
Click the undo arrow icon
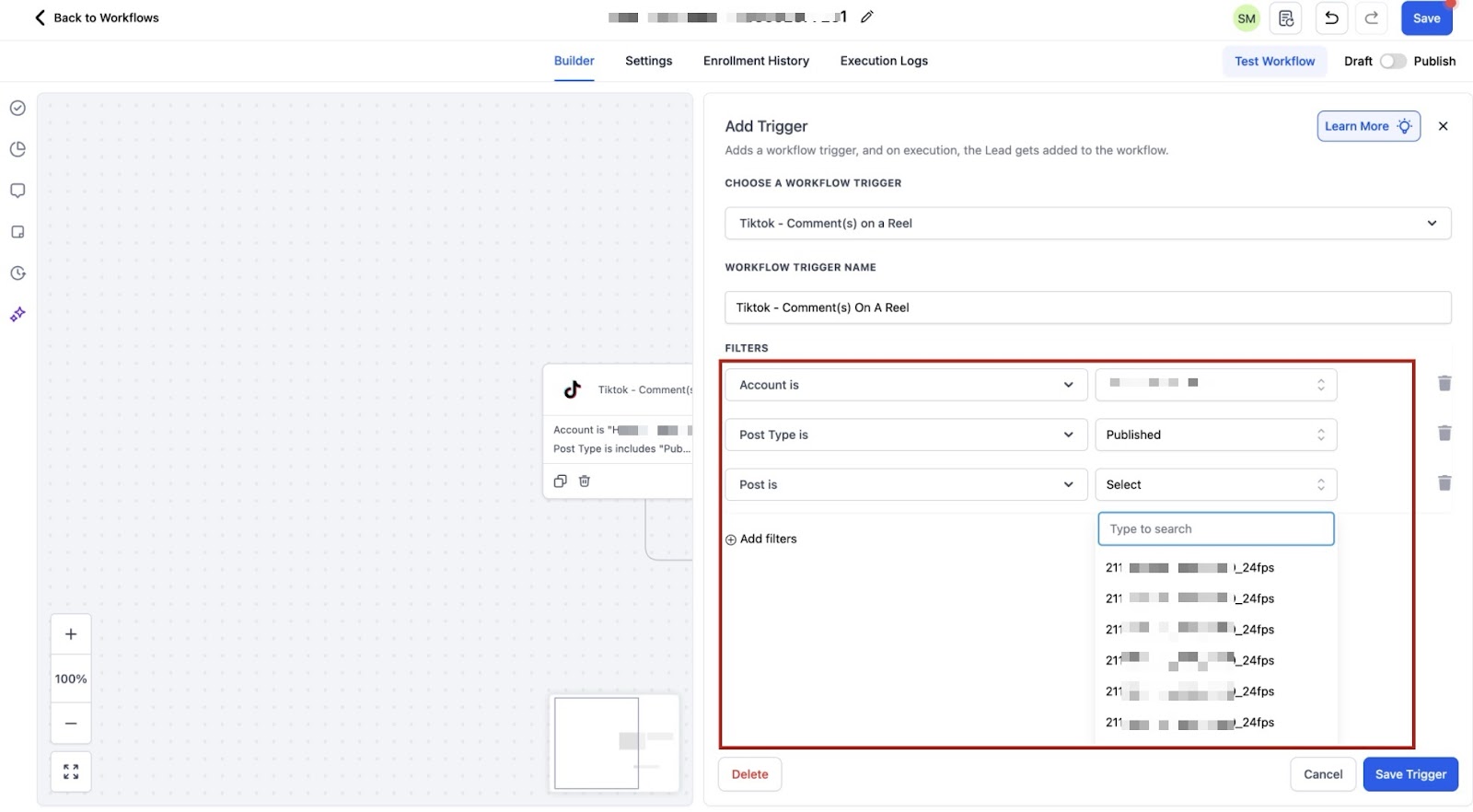(1331, 18)
